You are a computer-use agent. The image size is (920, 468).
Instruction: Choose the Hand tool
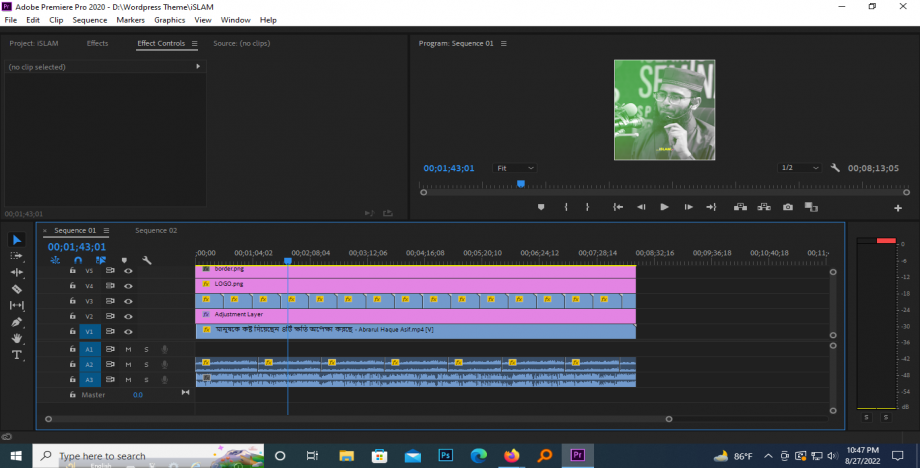pos(16,338)
